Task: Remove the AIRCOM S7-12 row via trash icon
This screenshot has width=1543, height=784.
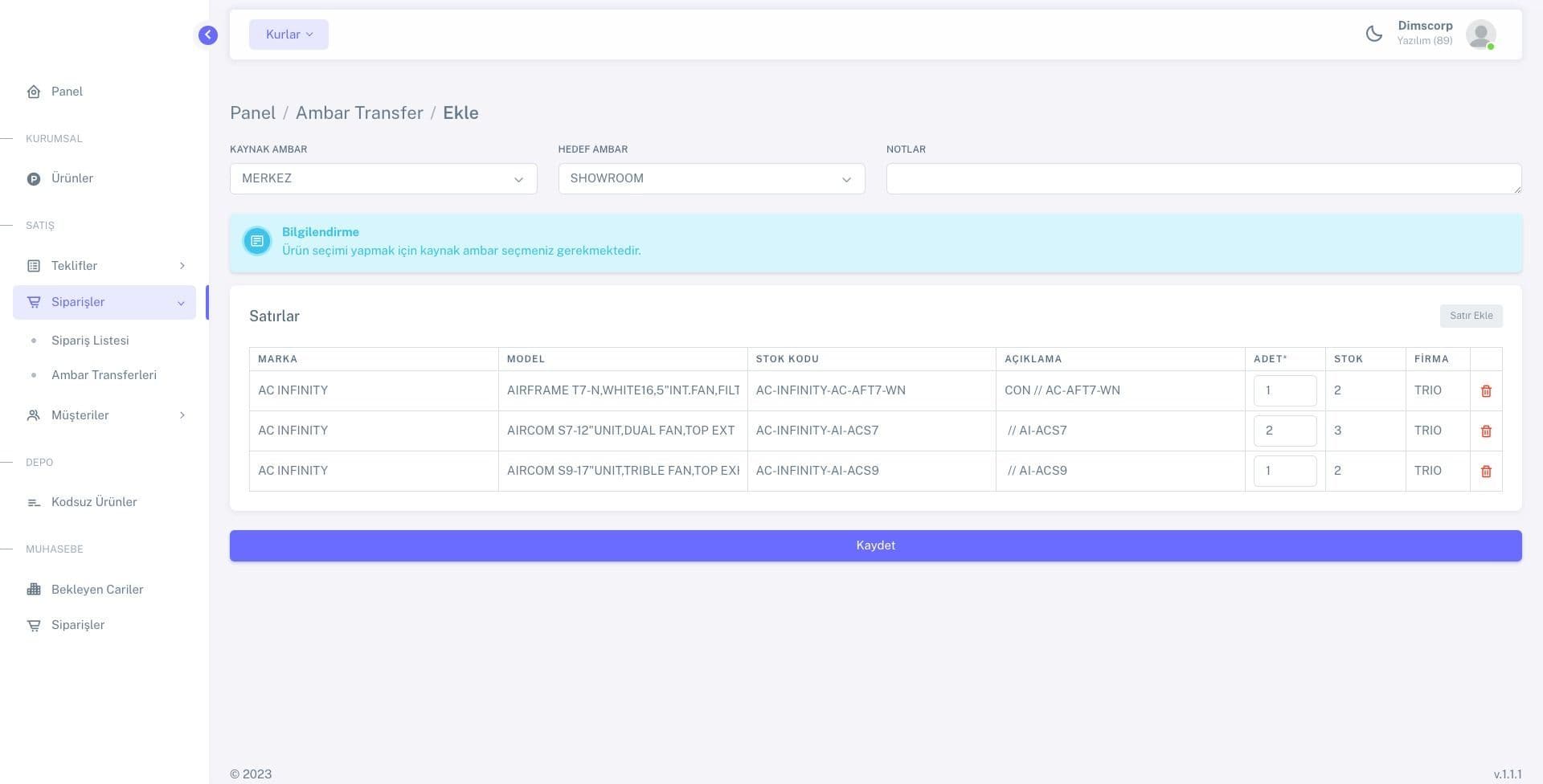Action: point(1486,431)
